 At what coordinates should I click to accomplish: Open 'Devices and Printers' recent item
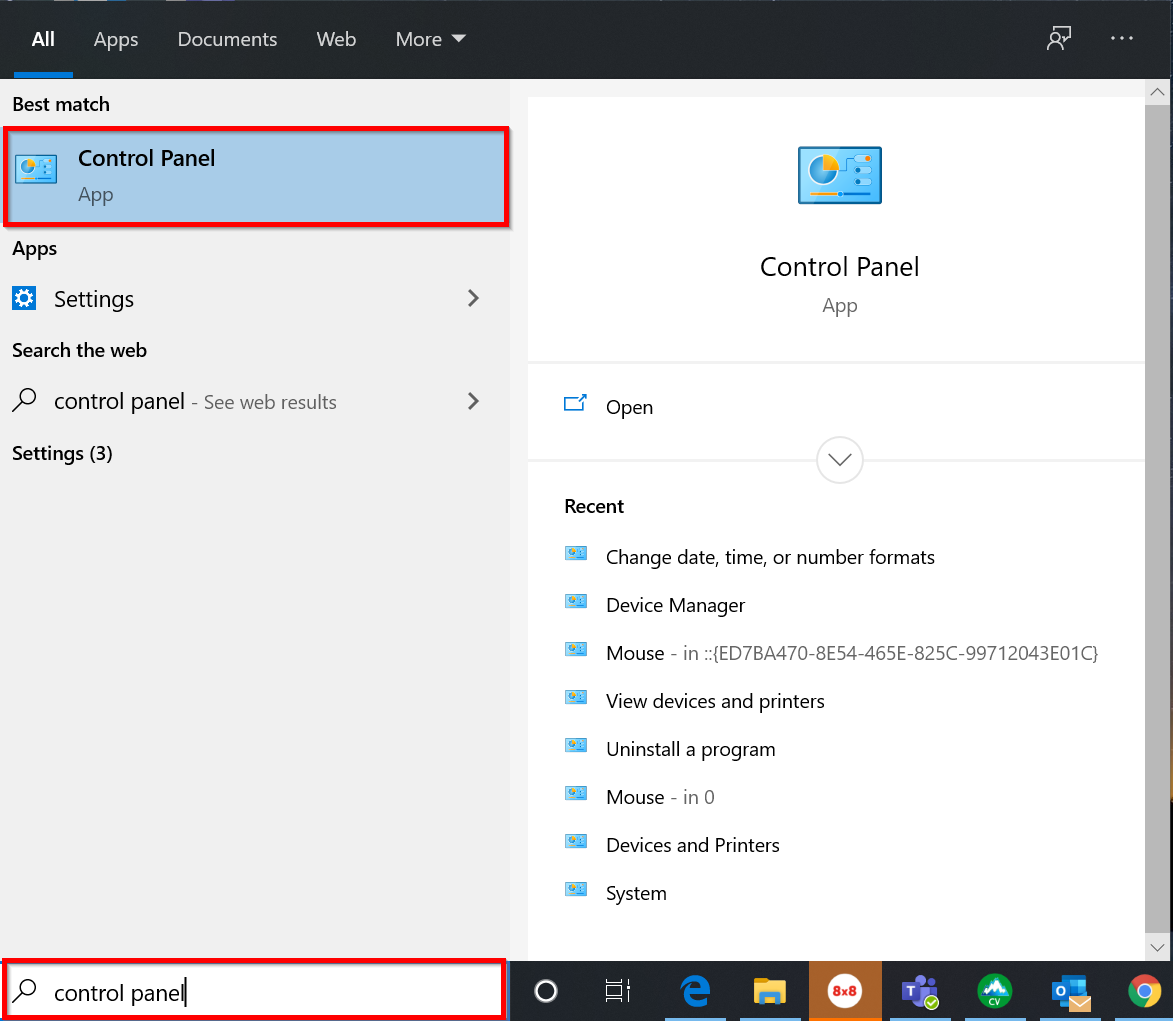tap(693, 845)
